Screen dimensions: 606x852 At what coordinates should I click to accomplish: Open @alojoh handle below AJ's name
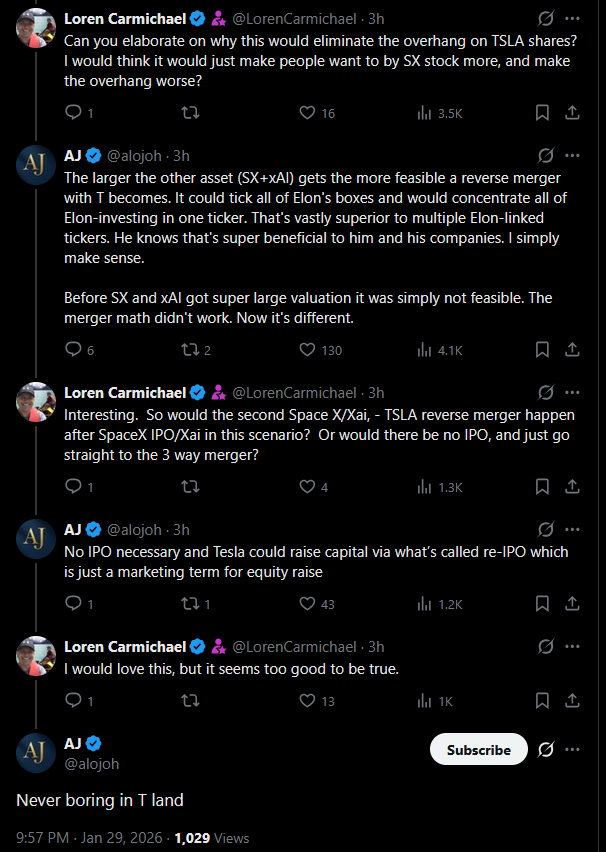point(91,763)
